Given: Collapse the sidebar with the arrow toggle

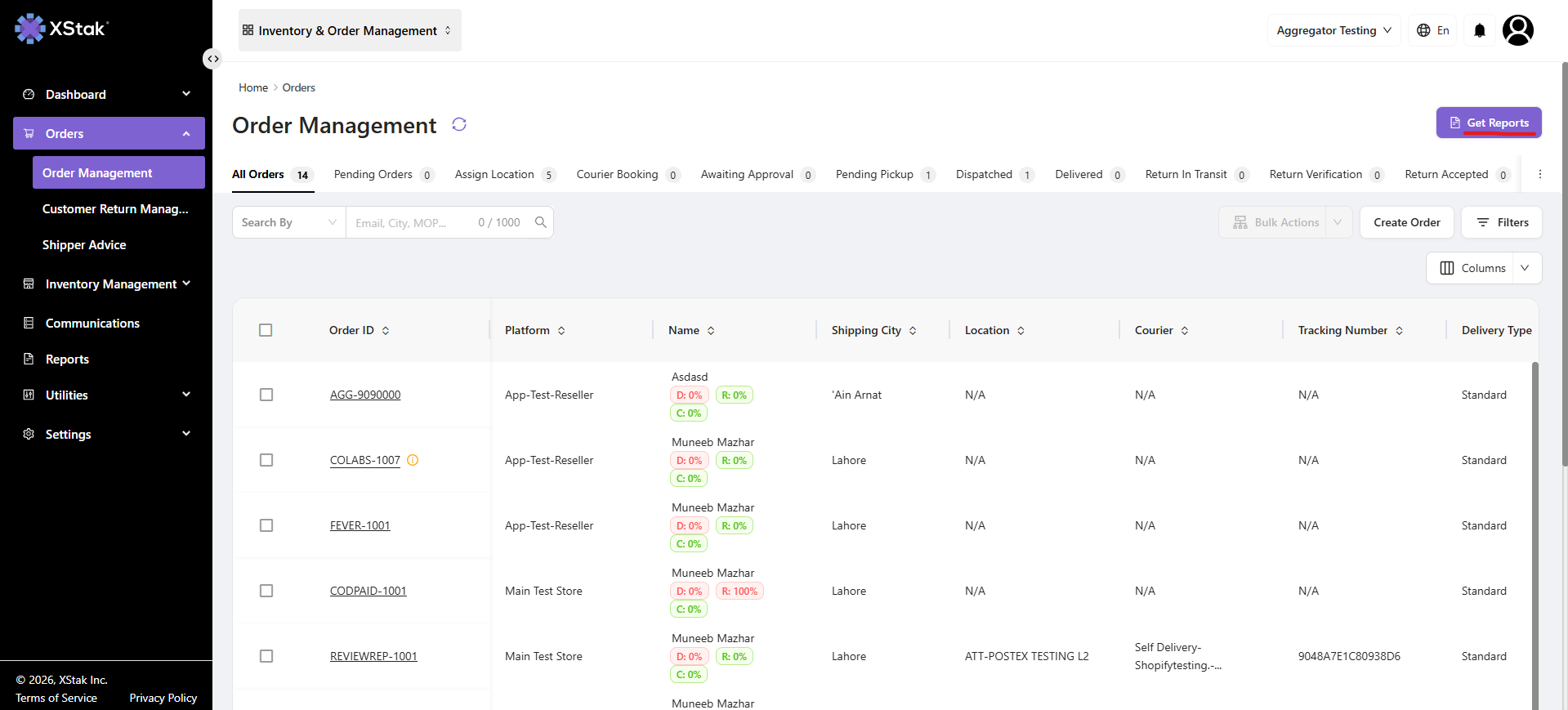Looking at the screenshot, I should point(212,59).
